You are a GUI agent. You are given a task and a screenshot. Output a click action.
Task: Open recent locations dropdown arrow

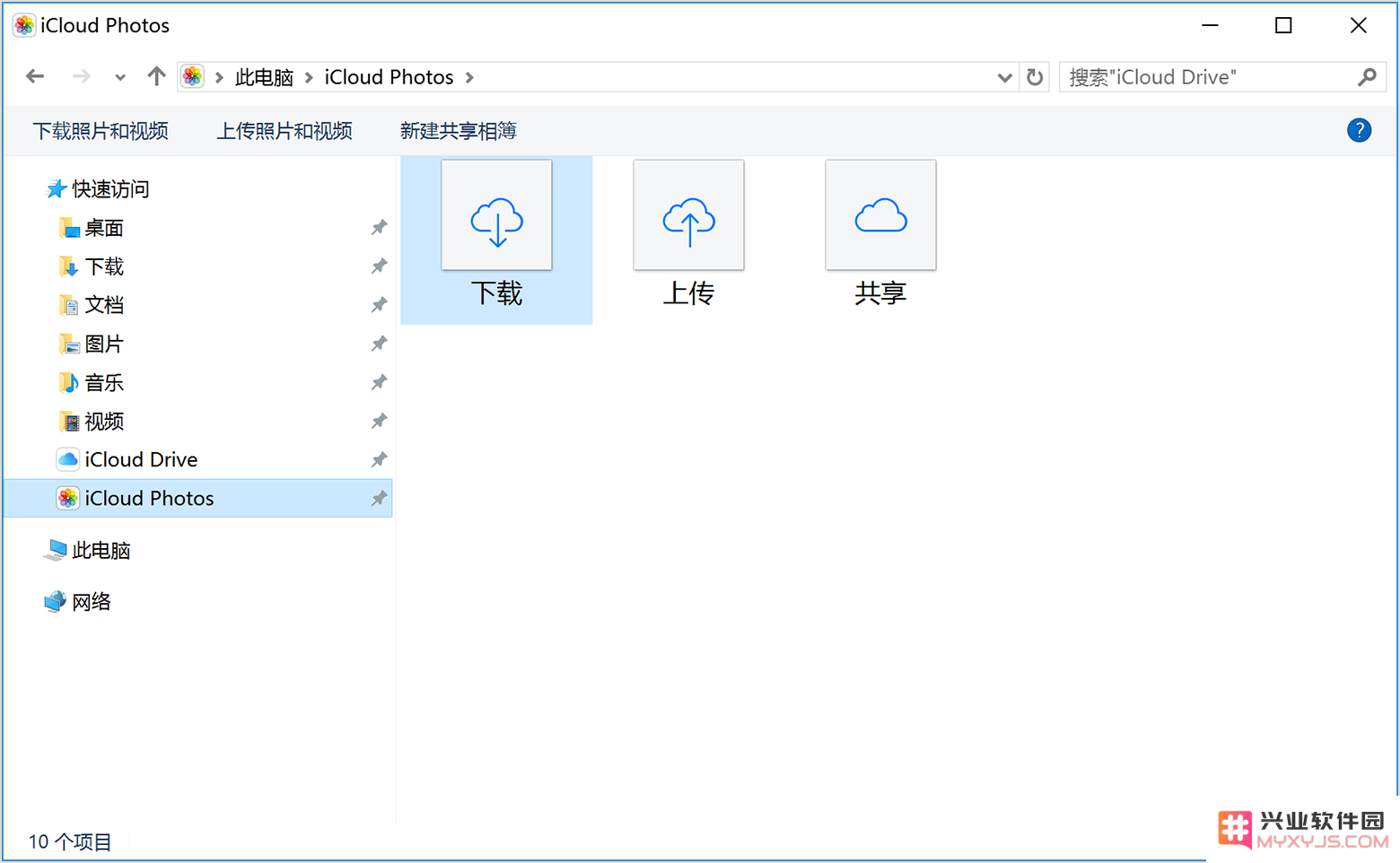pyautogui.click(x=119, y=78)
